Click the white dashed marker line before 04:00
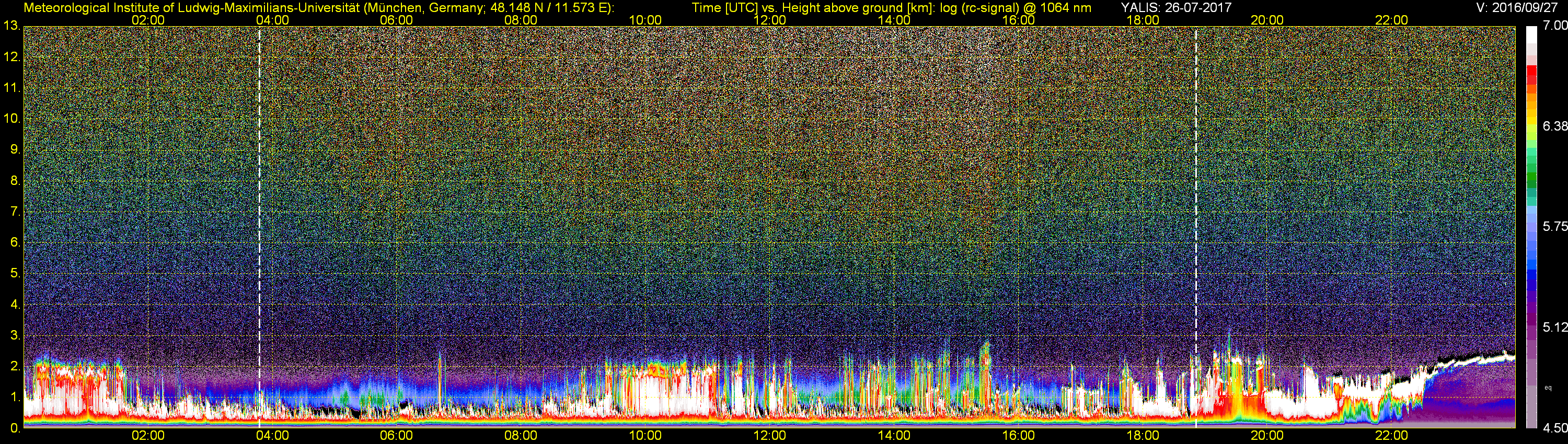This screenshot has width=1568, height=444. point(259,227)
